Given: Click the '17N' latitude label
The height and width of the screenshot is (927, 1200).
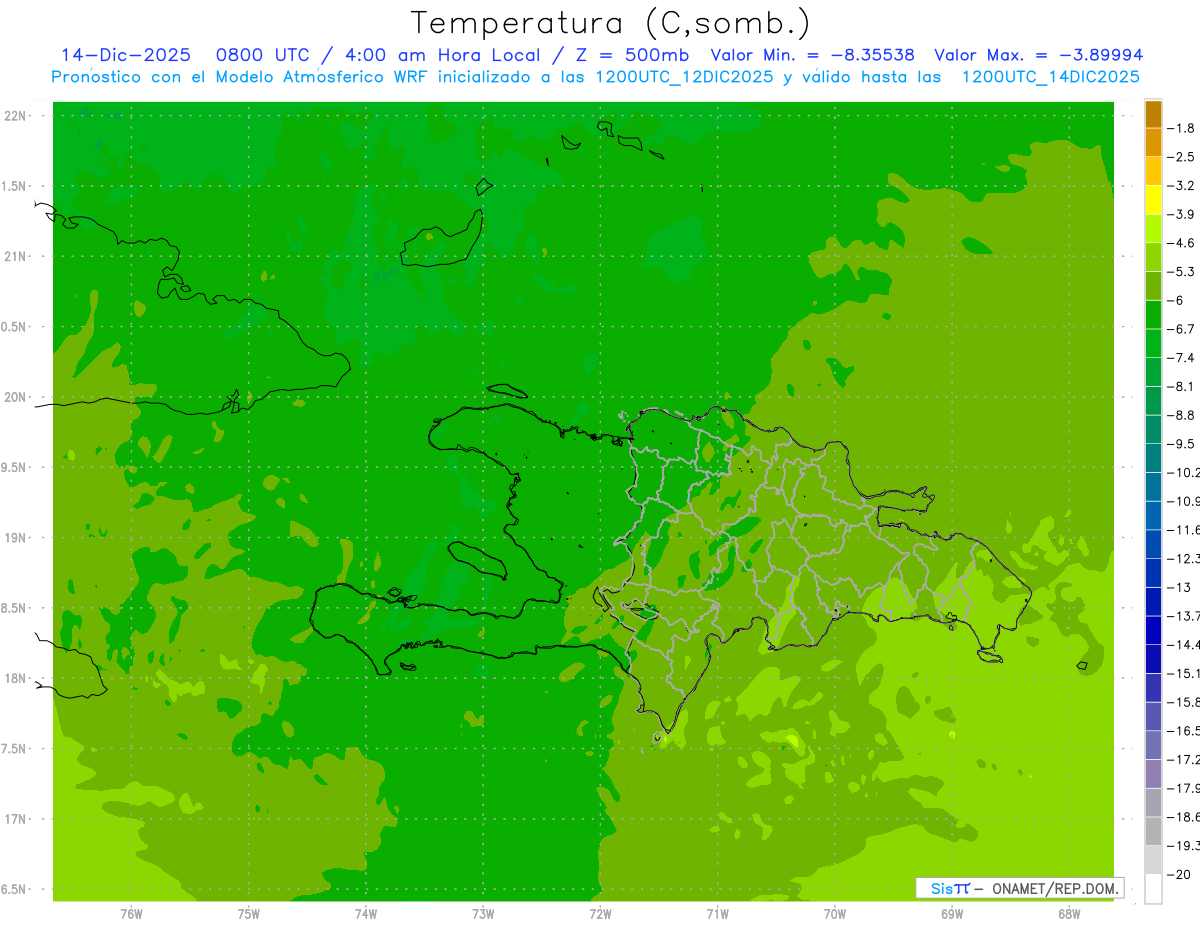Looking at the screenshot, I should point(16,819).
